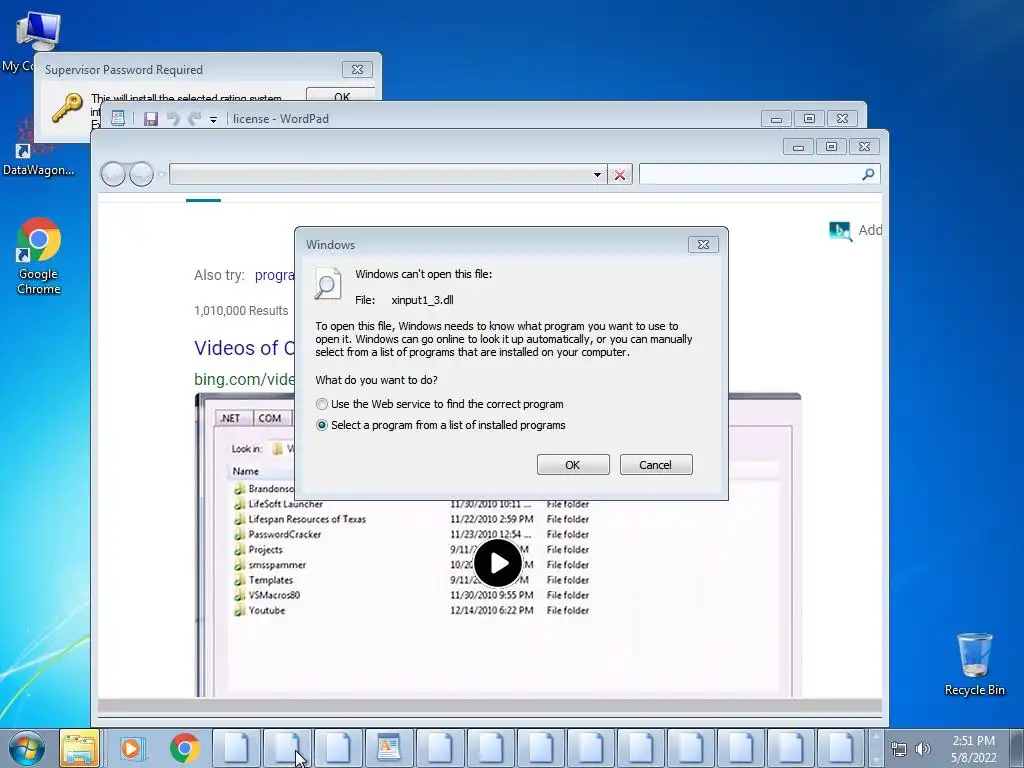Open Google Chrome from taskbar

[x=185, y=748]
